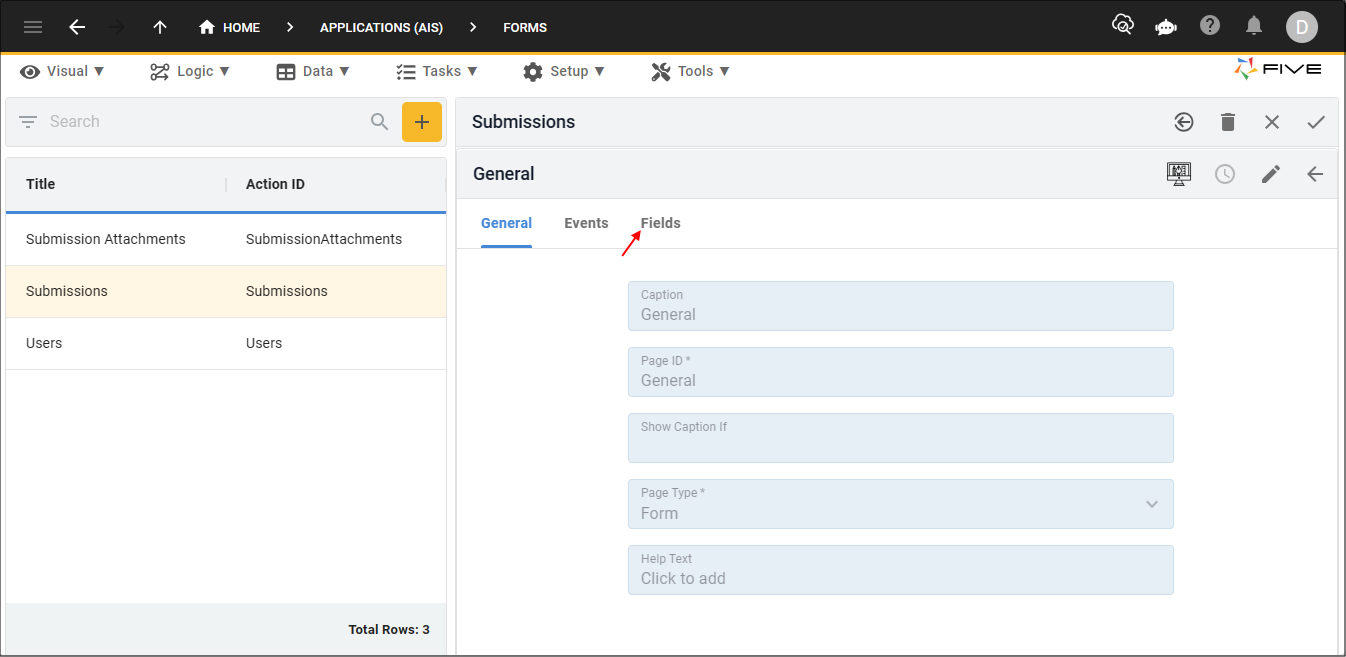Select the Users row in the list

(225, 343)
